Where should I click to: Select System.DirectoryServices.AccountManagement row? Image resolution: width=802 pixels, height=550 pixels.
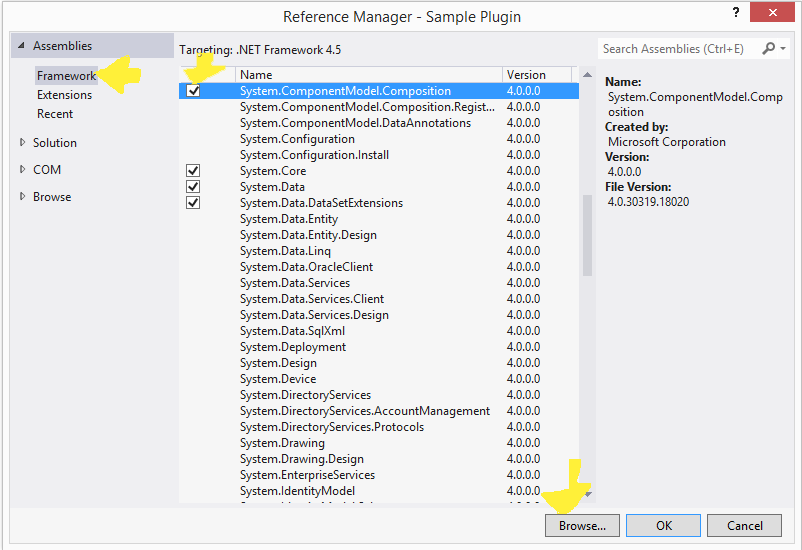[x=379, y=410]
